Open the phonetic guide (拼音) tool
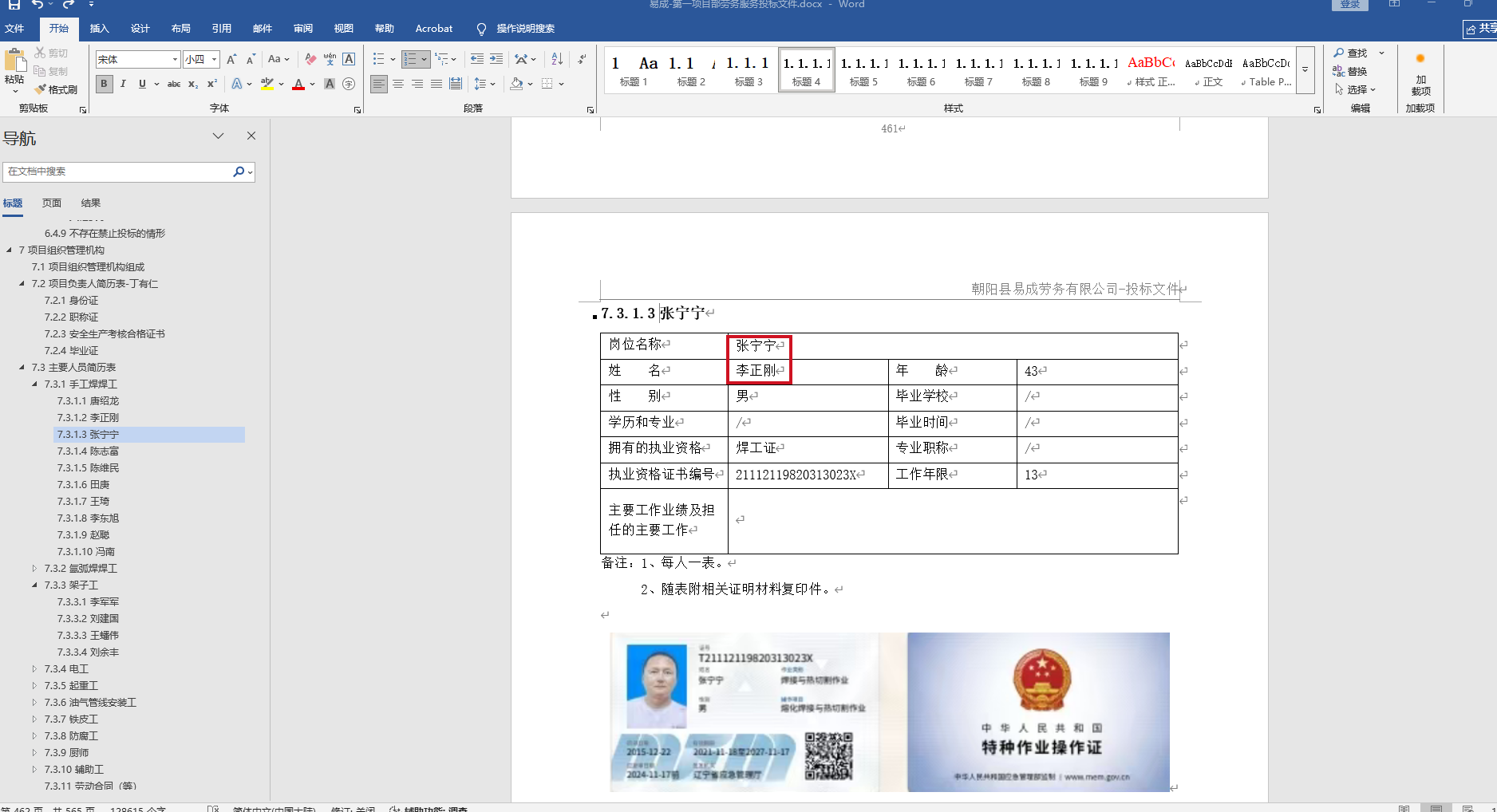Screen dimensions: 1497x812 [x=330, y=59]
